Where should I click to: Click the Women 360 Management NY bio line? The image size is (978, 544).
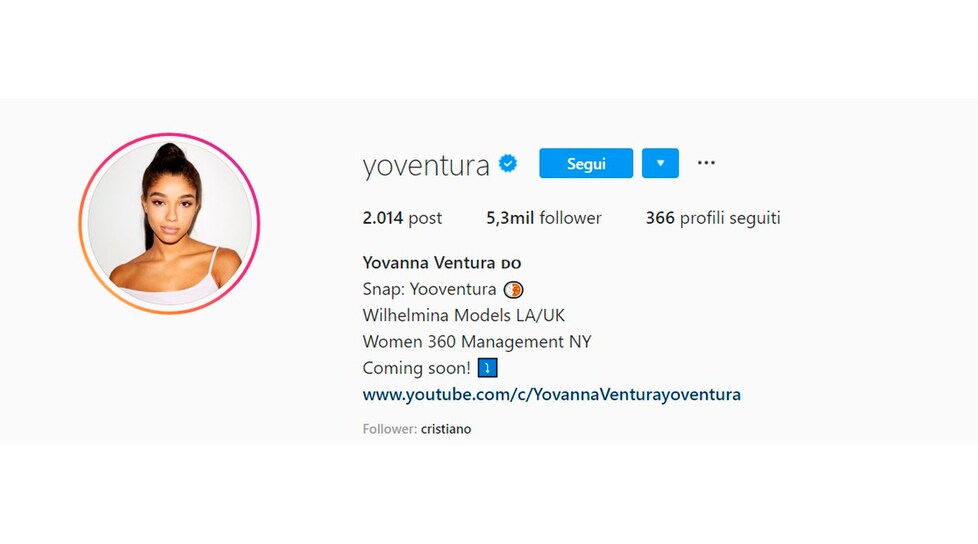[477, 342]
